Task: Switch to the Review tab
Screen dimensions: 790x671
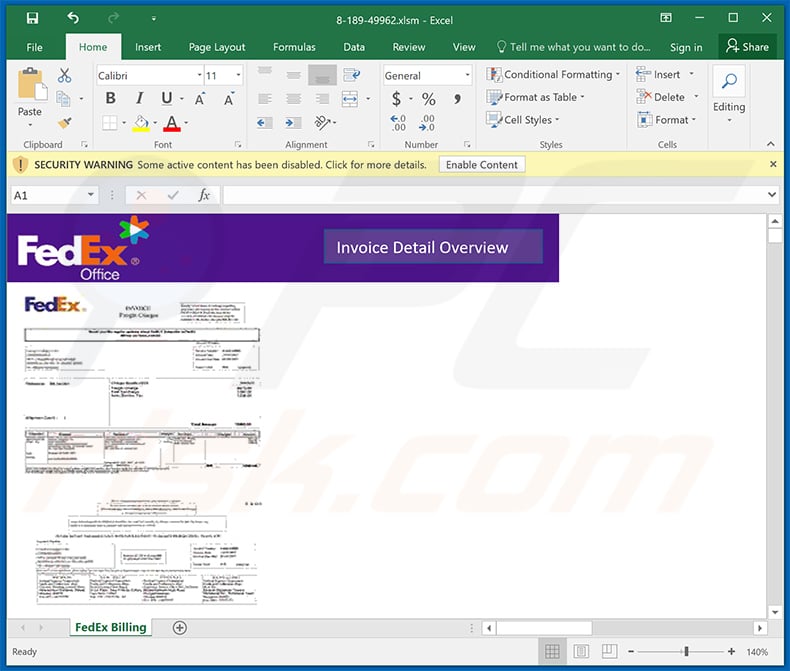Action: [409, 47]
